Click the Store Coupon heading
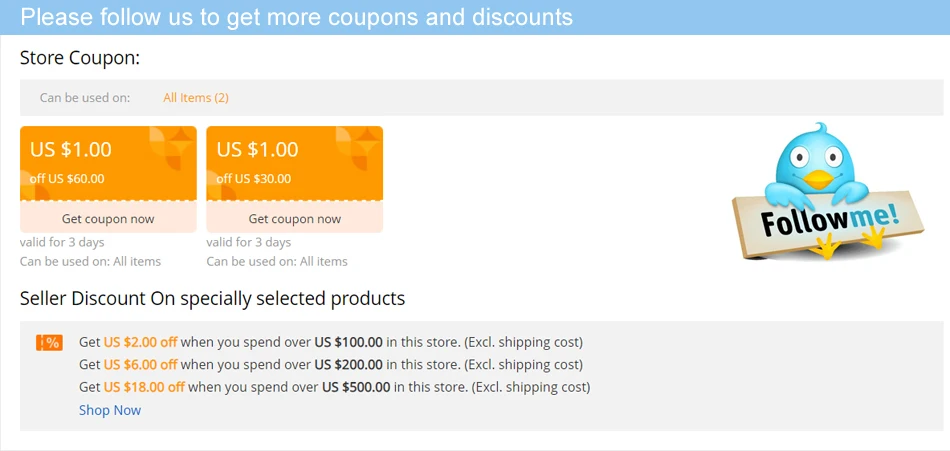 pos(80,58)
